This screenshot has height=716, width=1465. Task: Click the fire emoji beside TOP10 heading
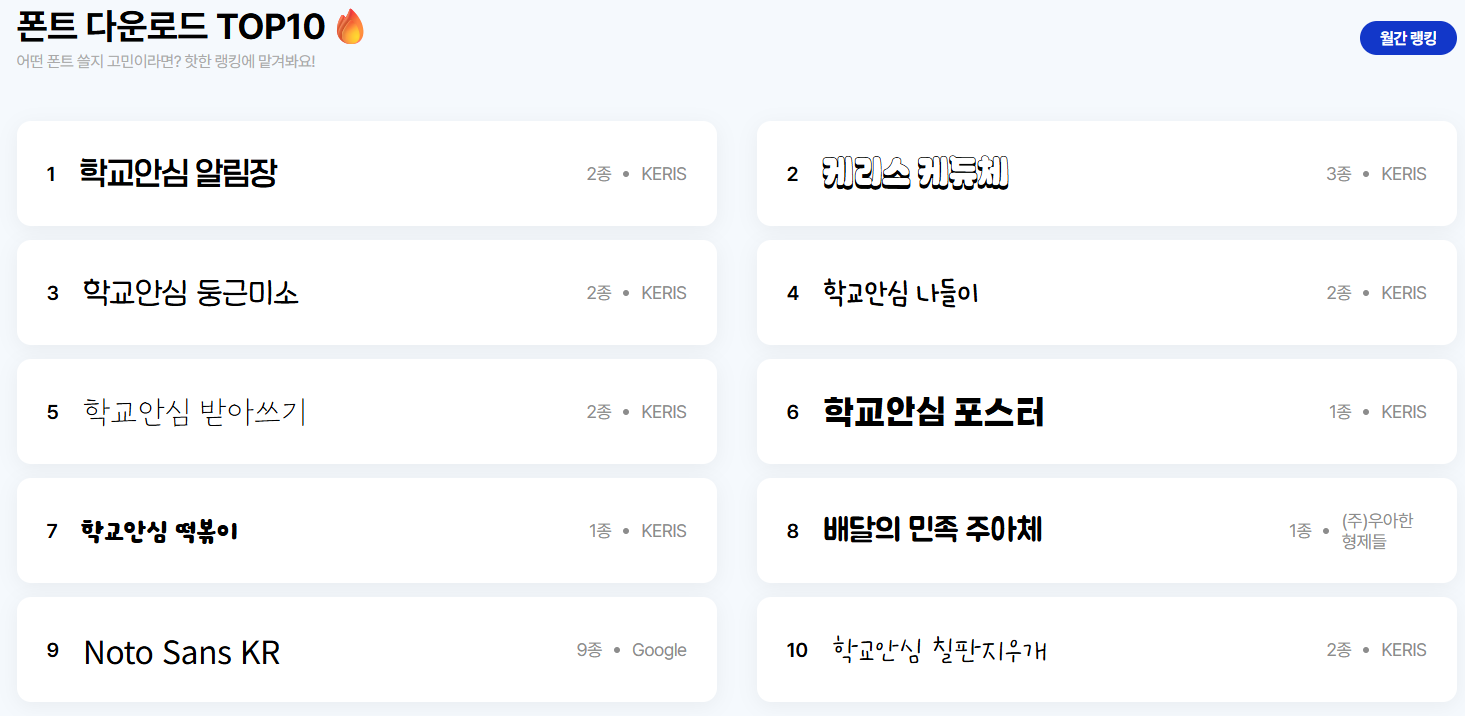(x=350, y=26)
